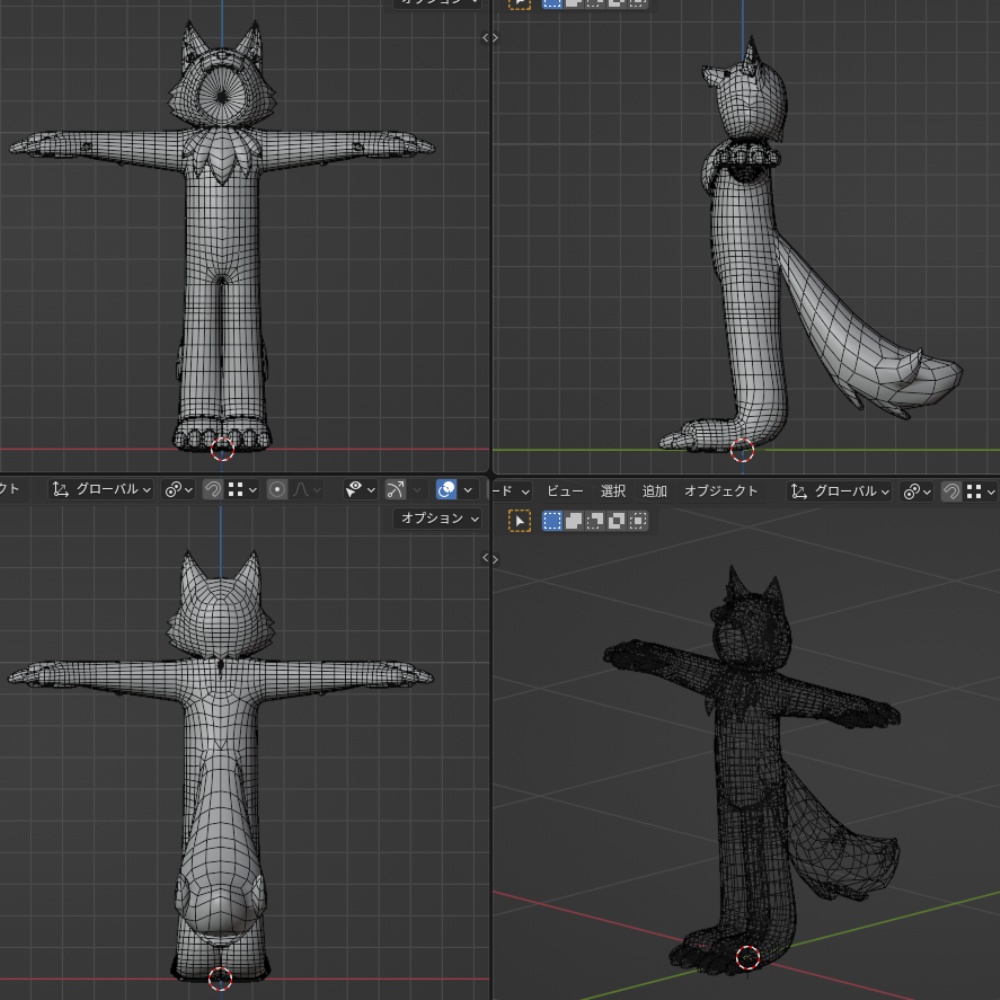Open snap elements dropdown in back-view header
1000x1000 pixels.
click(242, 490)
